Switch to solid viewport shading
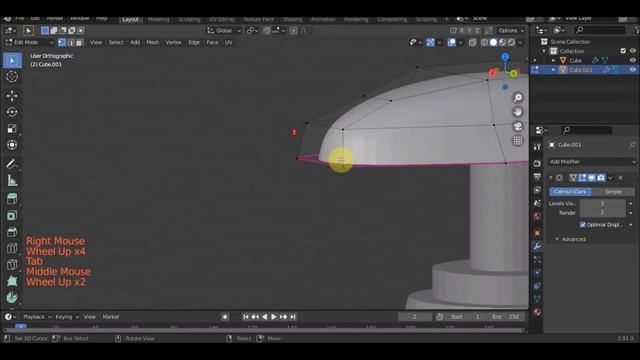The width and height of the screenshot is (640, 360). (493, 42)
